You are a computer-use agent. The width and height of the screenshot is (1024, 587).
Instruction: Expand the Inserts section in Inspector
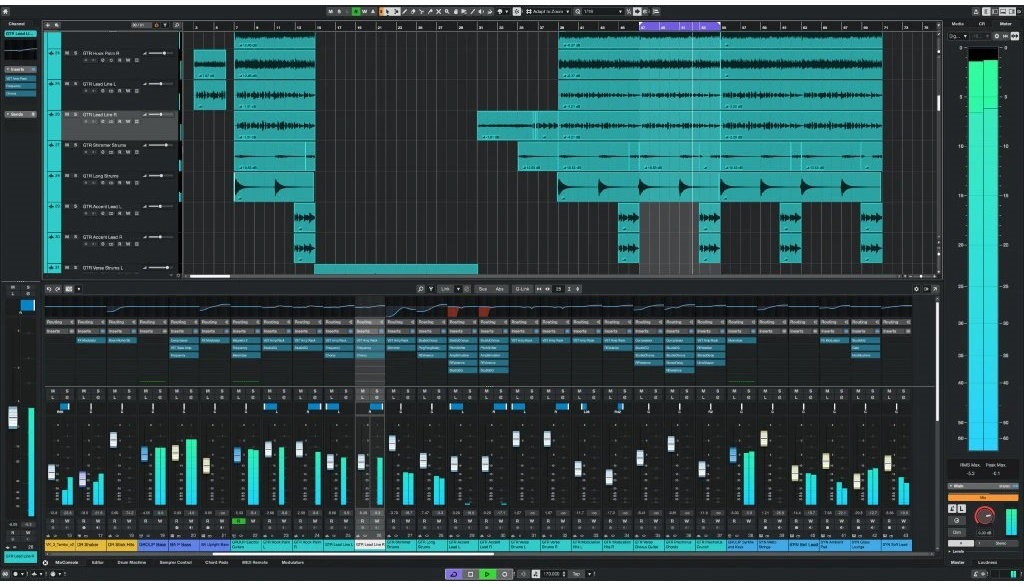pos(20,69)
